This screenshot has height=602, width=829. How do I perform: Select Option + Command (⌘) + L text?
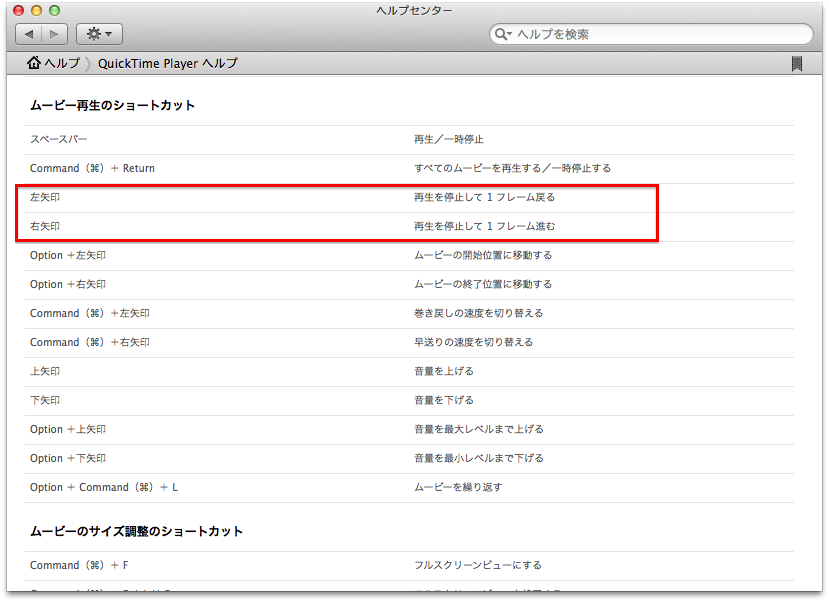click(x=104, y=487)
